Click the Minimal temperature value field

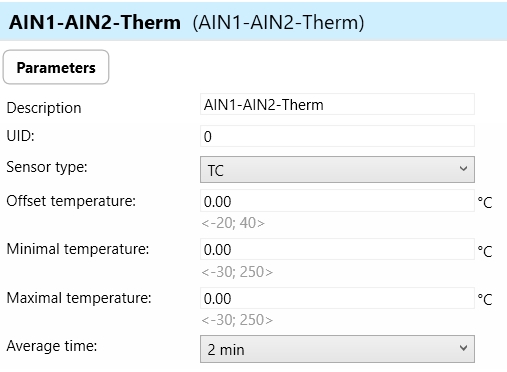[x=337, y=249]
